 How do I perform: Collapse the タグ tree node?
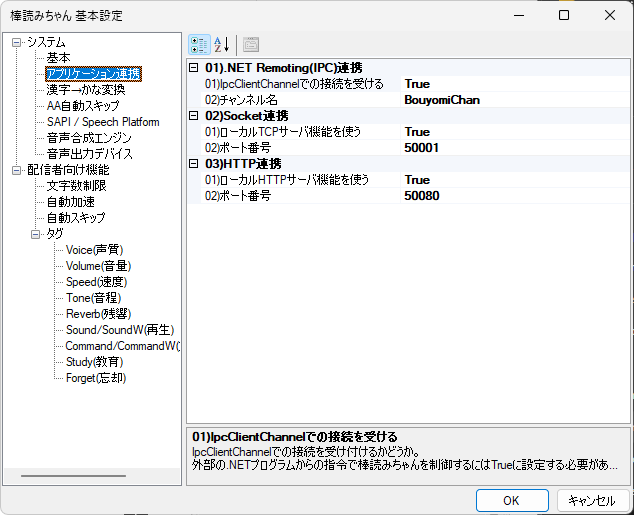[x=36, y=234]
